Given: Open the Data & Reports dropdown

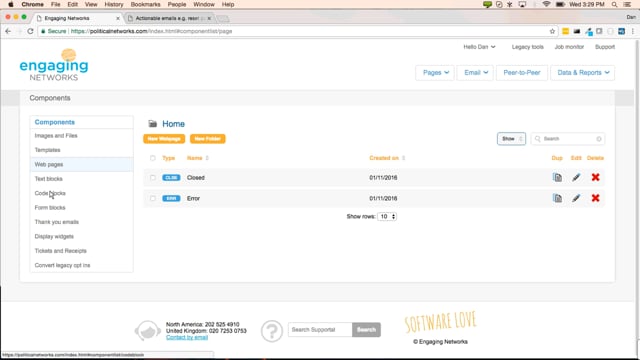Looking at the screenshot, I should [x=582, y=73].
